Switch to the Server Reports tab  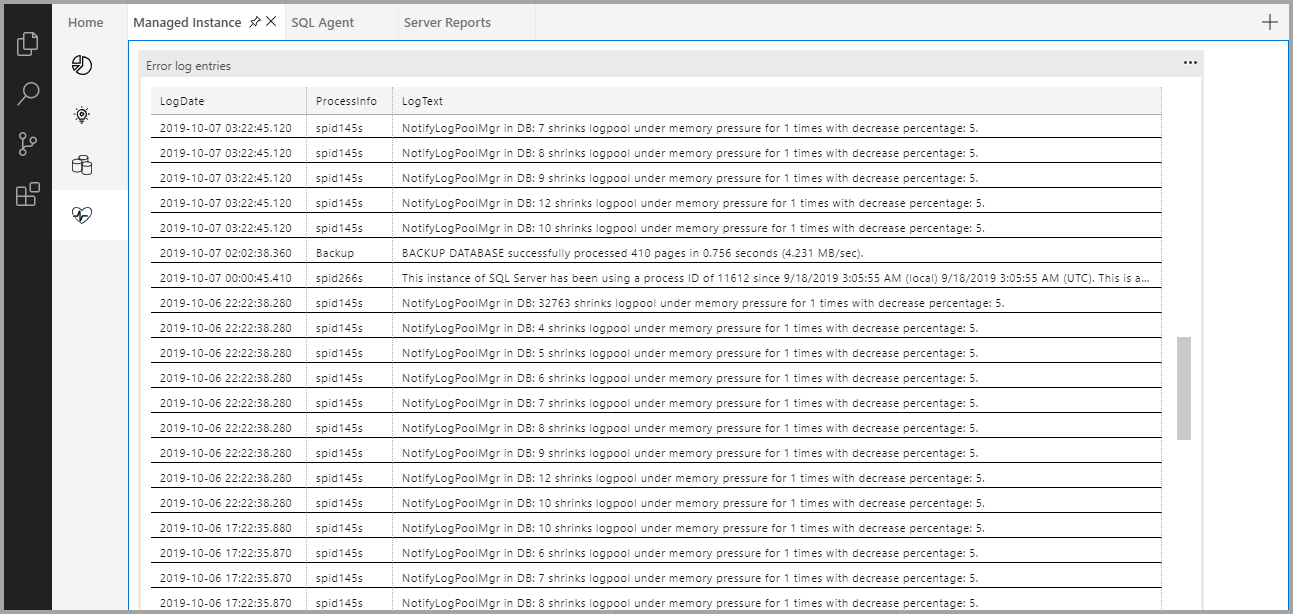tap(446, 21)
